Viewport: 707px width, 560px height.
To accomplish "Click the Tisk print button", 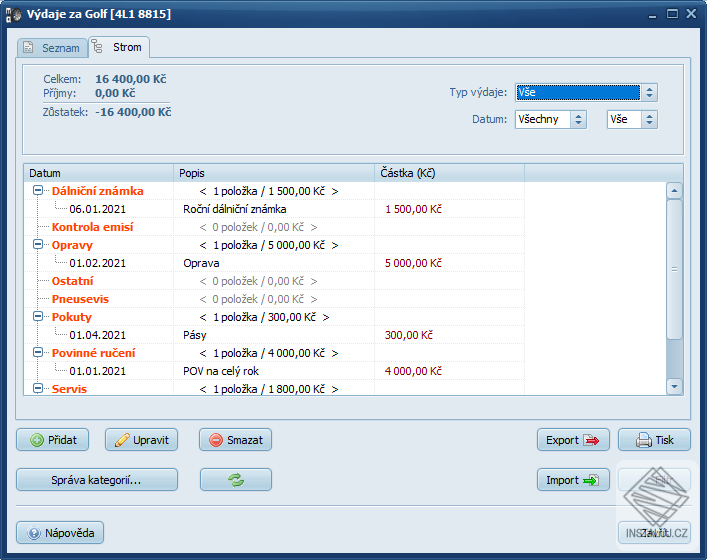I will coord(654,440).
